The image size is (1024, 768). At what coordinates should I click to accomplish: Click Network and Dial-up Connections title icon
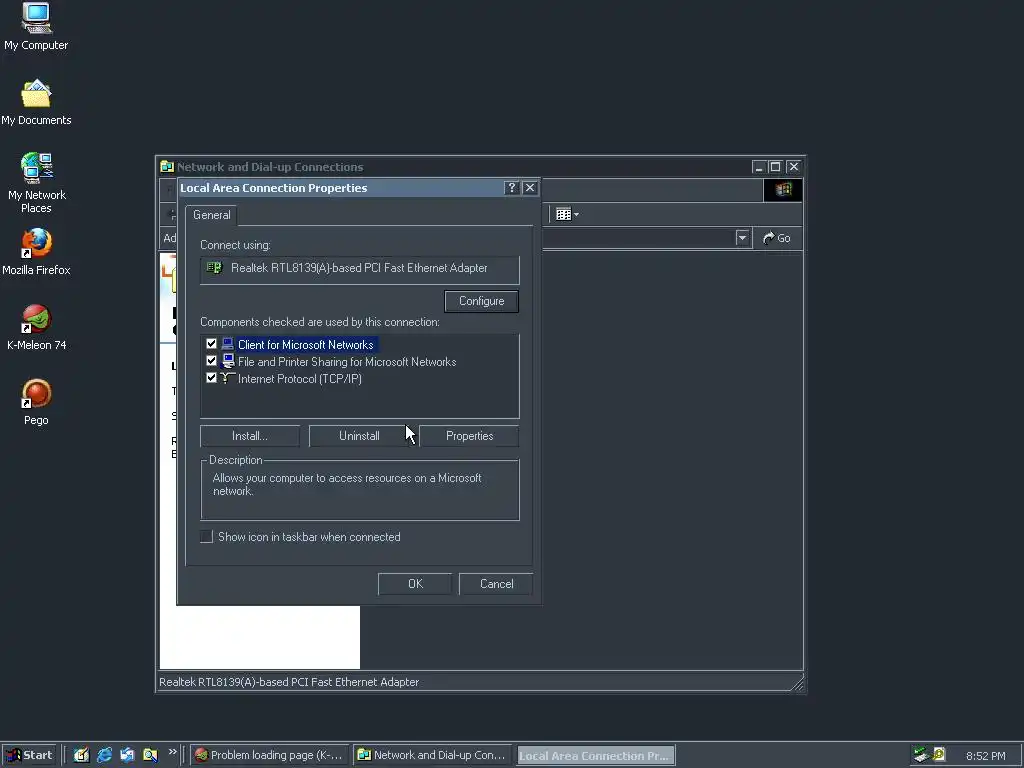coord(167,167)
